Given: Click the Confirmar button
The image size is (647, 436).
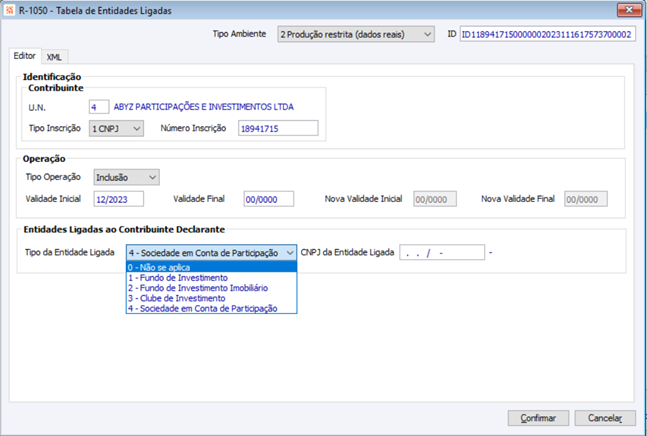Looking at the screenshot, I should pyautogui.click(x=538, y=418).
